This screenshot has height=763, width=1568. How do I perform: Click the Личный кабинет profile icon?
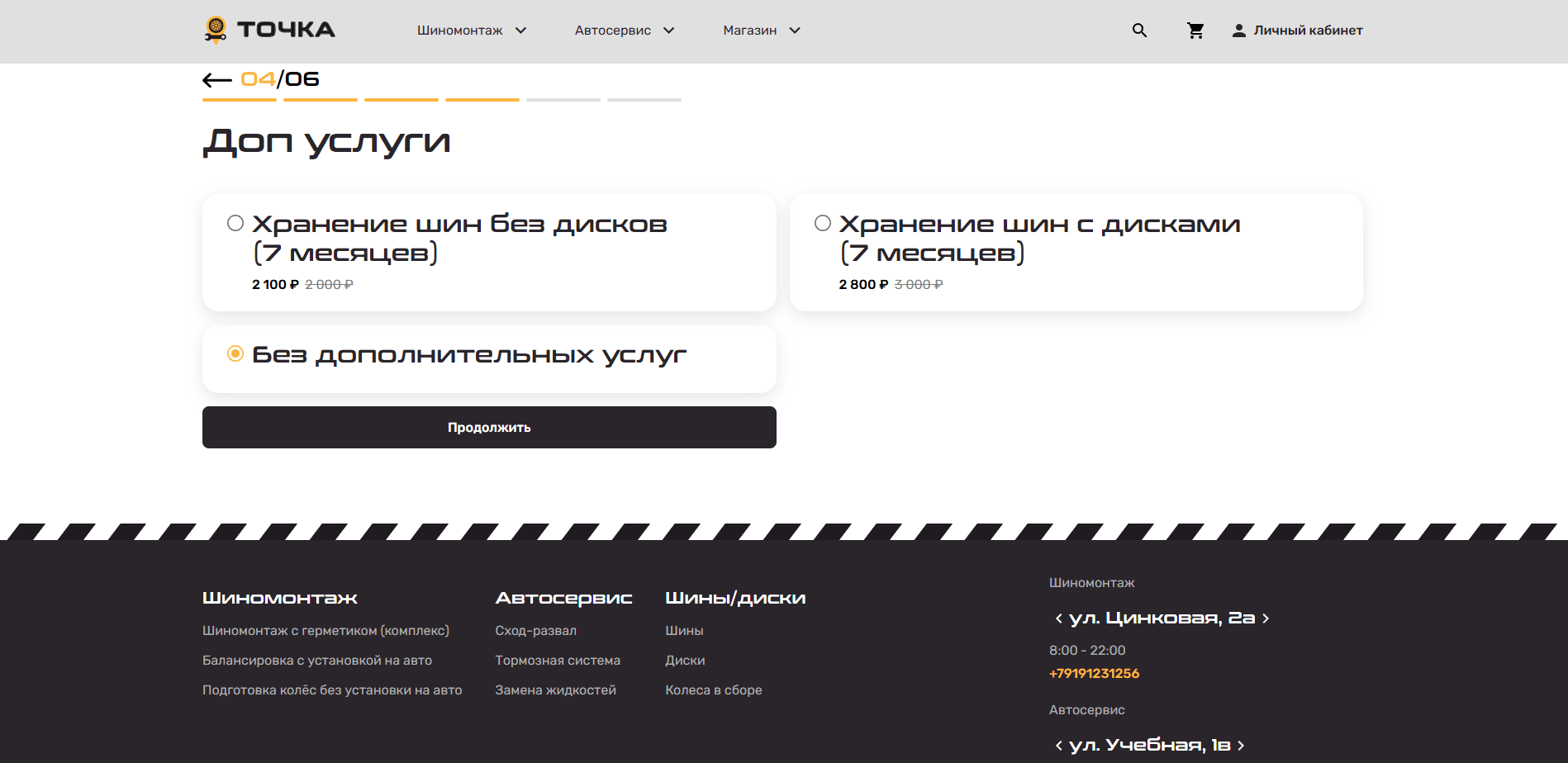pyautogui.click(x=1238, y=31)
